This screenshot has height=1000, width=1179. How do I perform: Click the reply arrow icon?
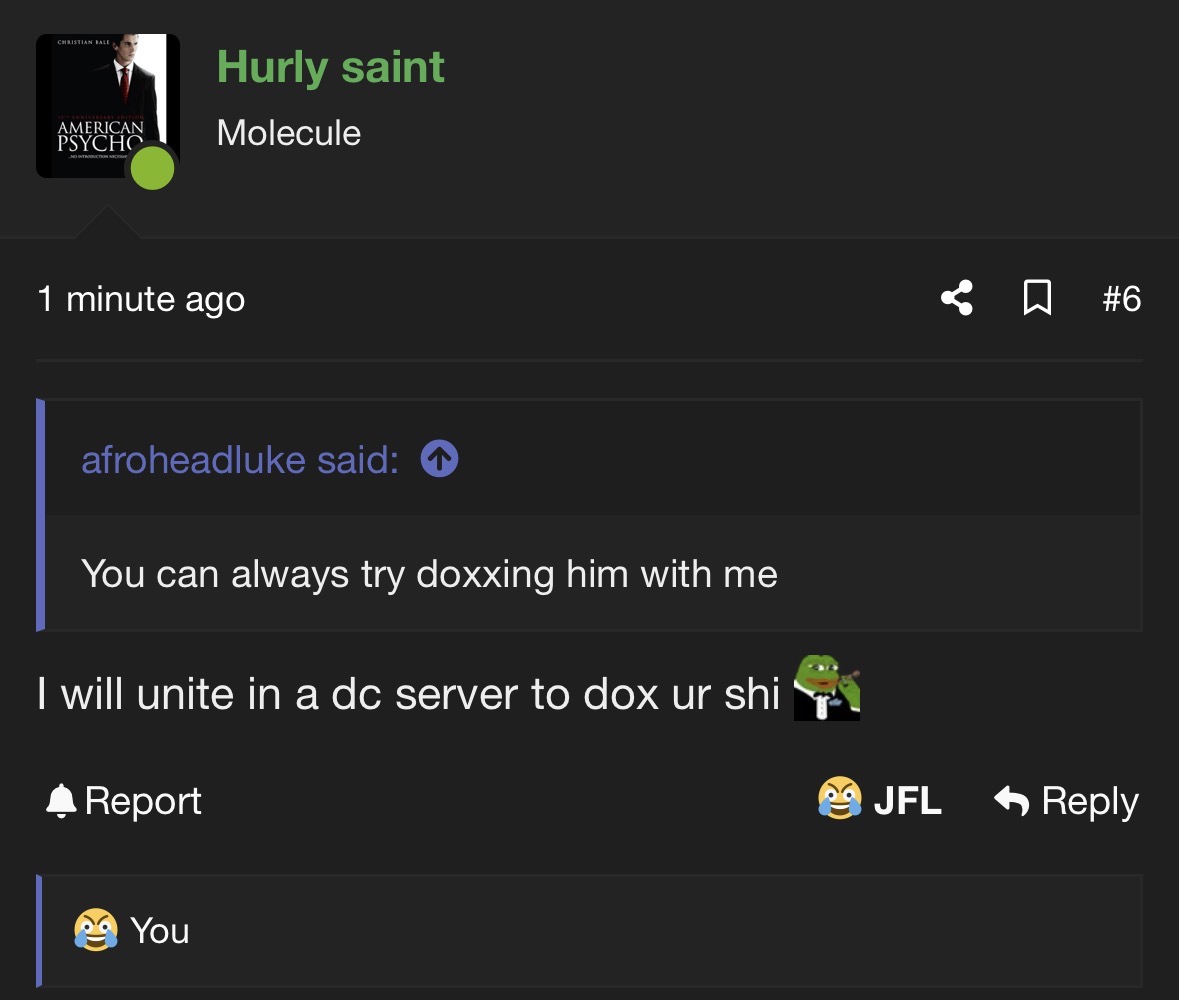1011,800
